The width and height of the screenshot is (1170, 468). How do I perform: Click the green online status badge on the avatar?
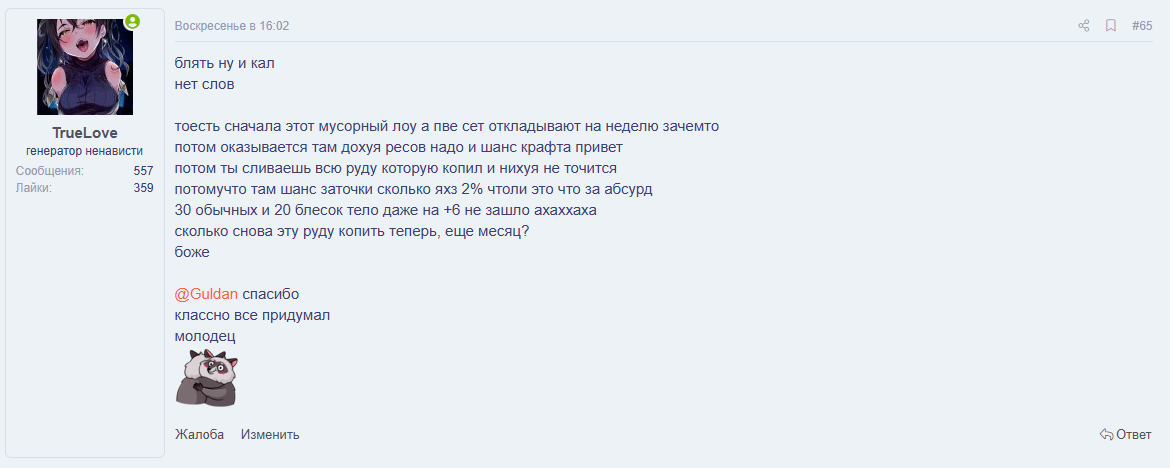click(132, 21)
